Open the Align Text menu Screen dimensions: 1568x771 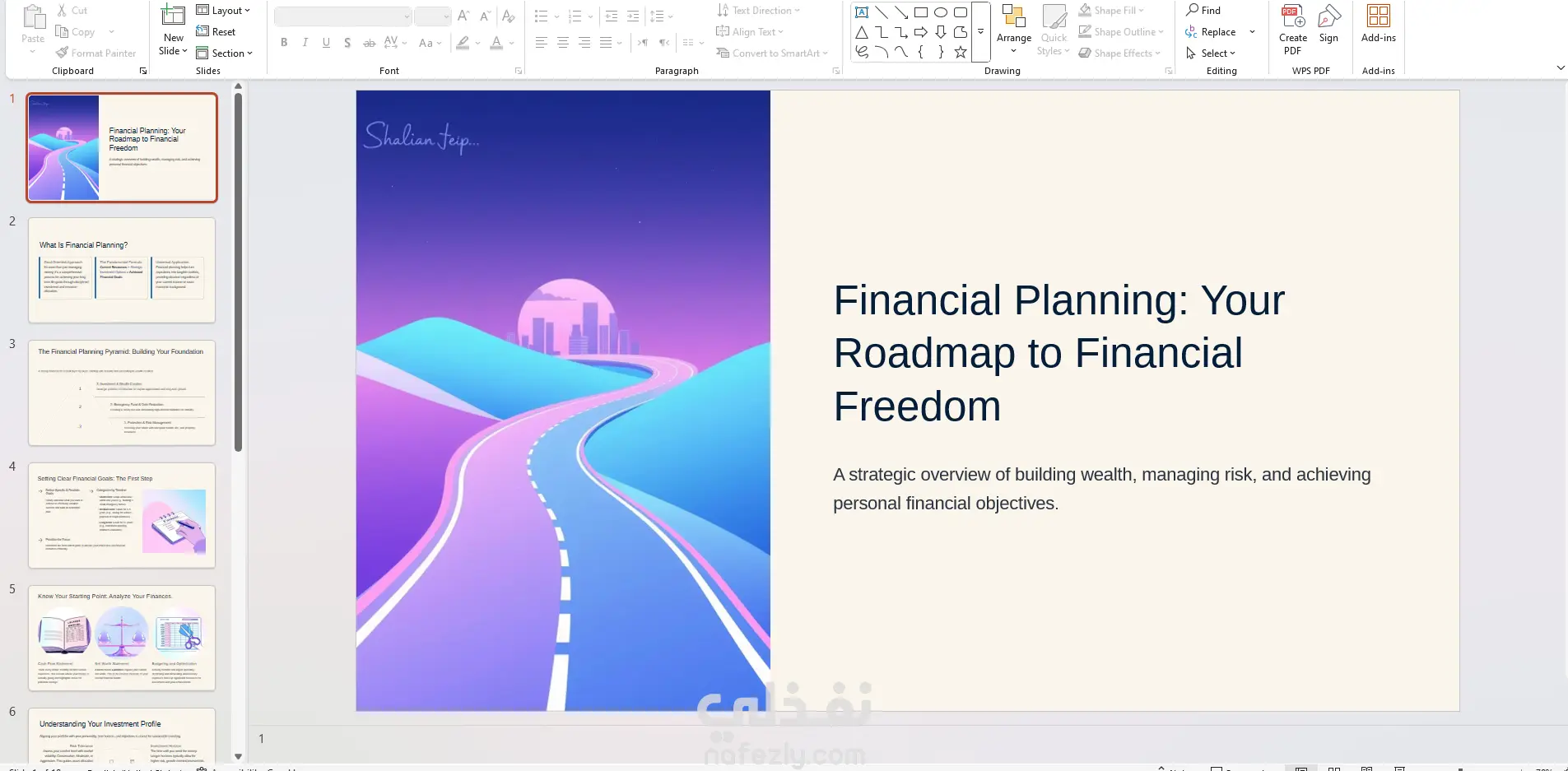[750, 32]
